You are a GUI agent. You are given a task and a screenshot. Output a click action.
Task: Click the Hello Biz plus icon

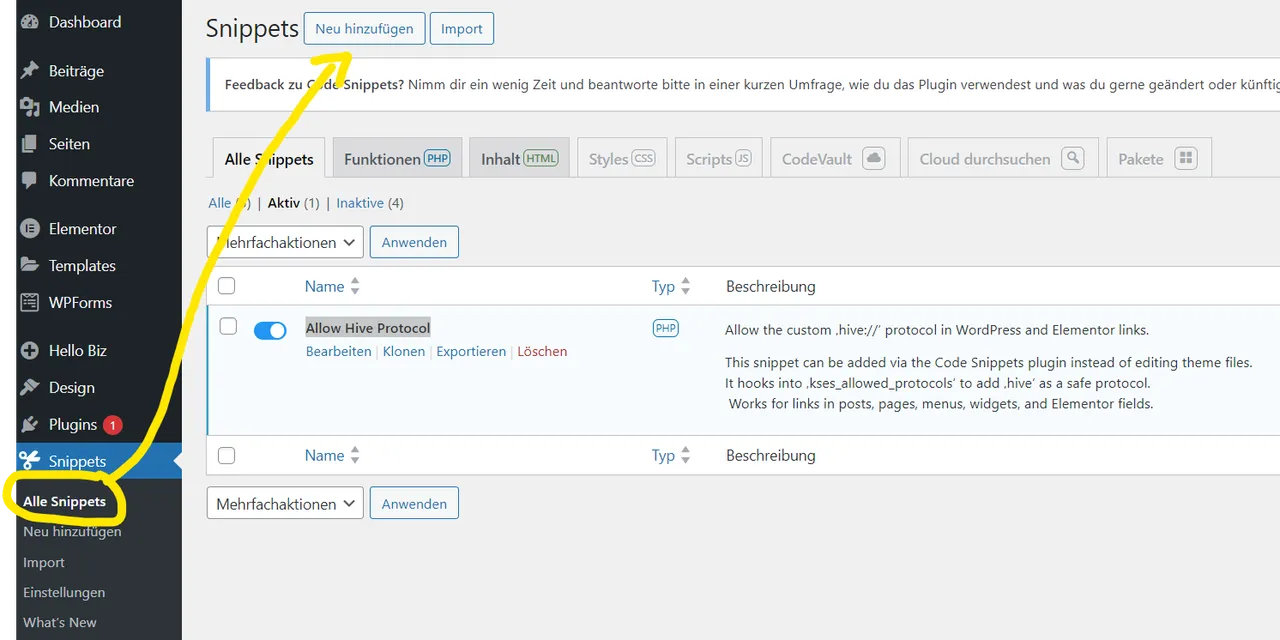[x=30, y=351]
